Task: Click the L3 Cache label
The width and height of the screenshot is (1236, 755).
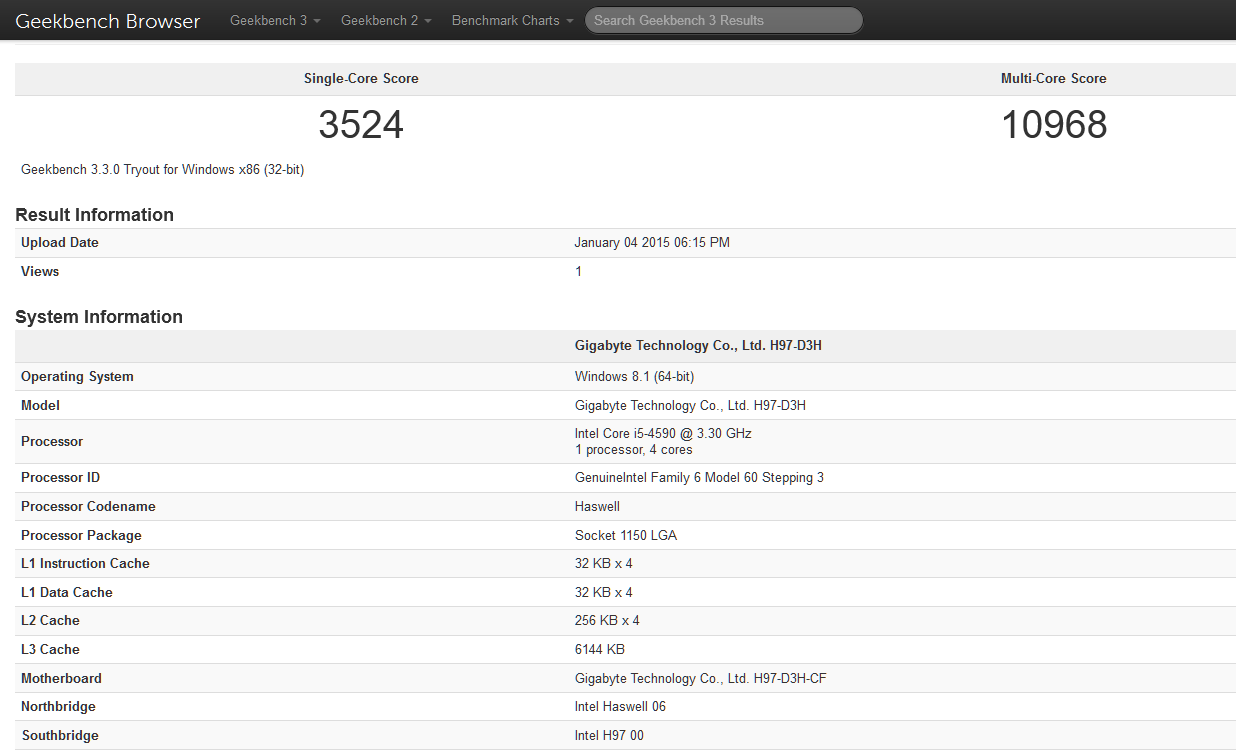Action: [50, 650]
